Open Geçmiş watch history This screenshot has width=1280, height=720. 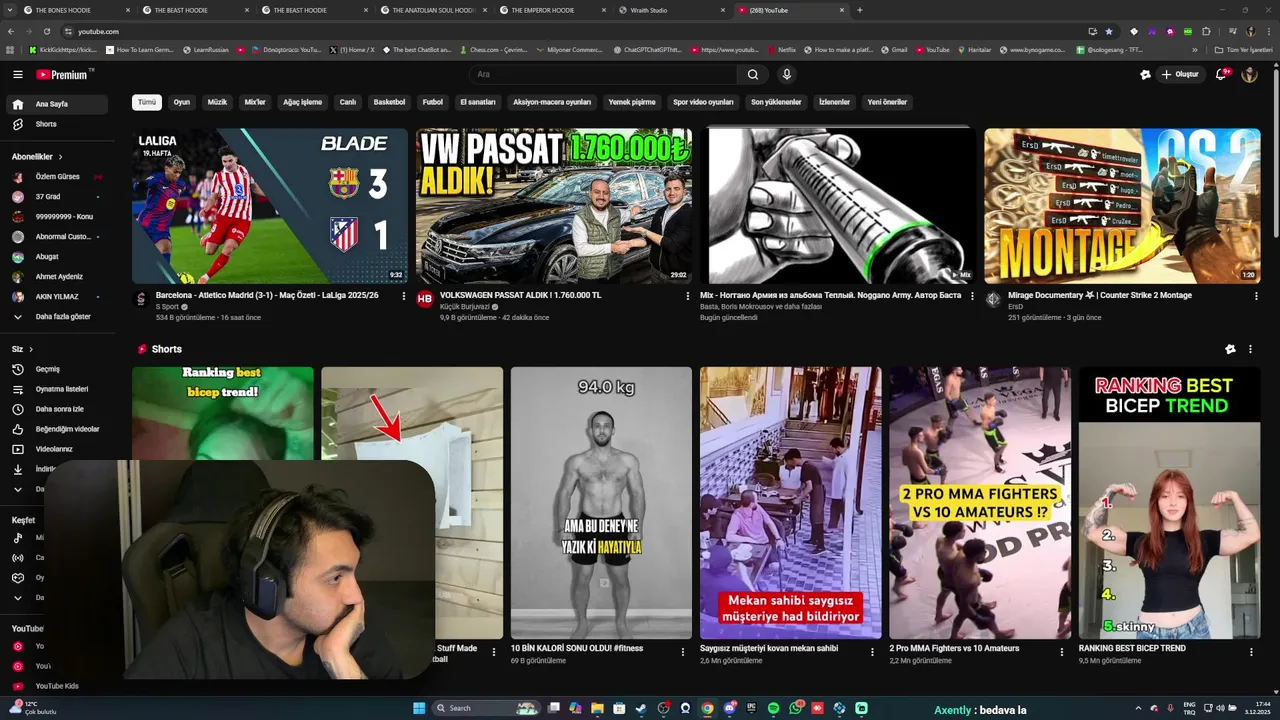tap(57, 369)
